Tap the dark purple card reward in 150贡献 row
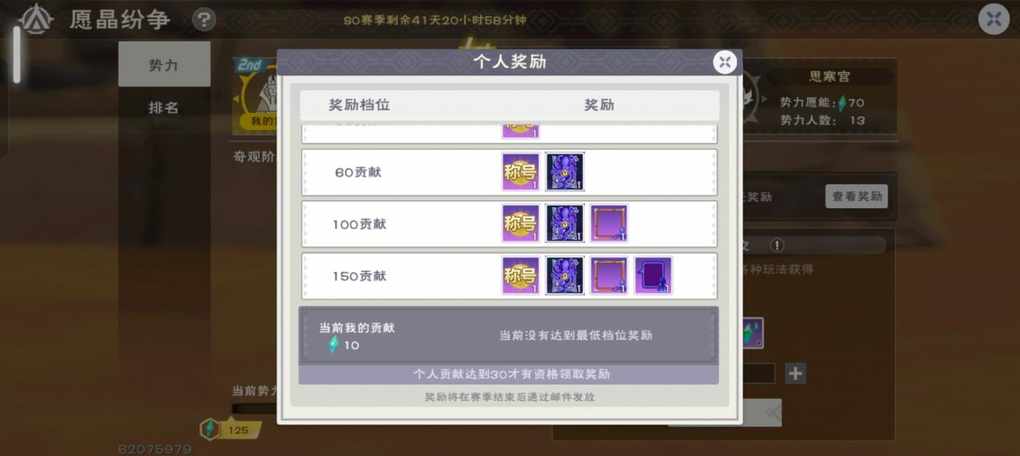1020x456 pixels. click(x=653, y=276)
